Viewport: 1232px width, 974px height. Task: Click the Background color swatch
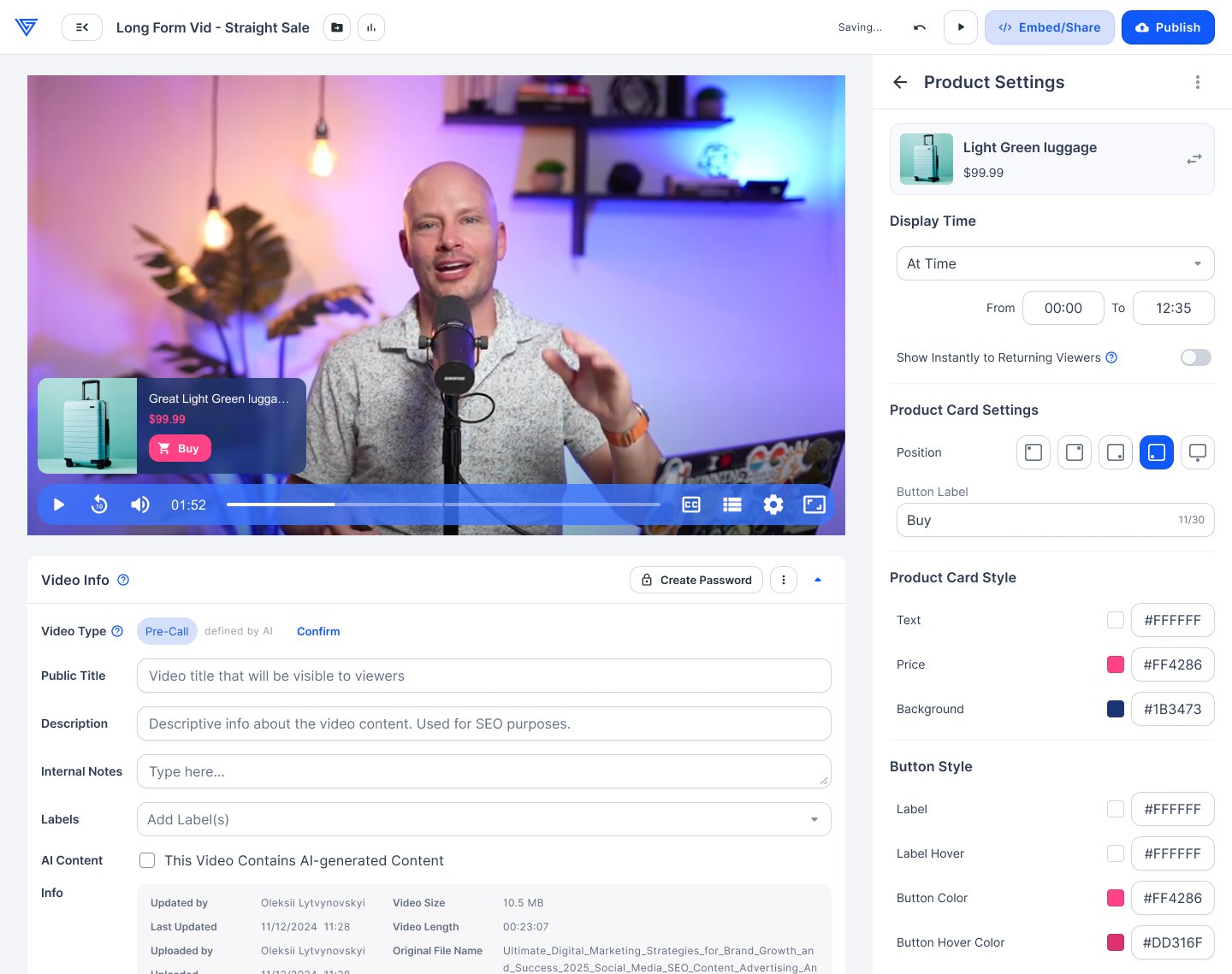coord(1116,709)
